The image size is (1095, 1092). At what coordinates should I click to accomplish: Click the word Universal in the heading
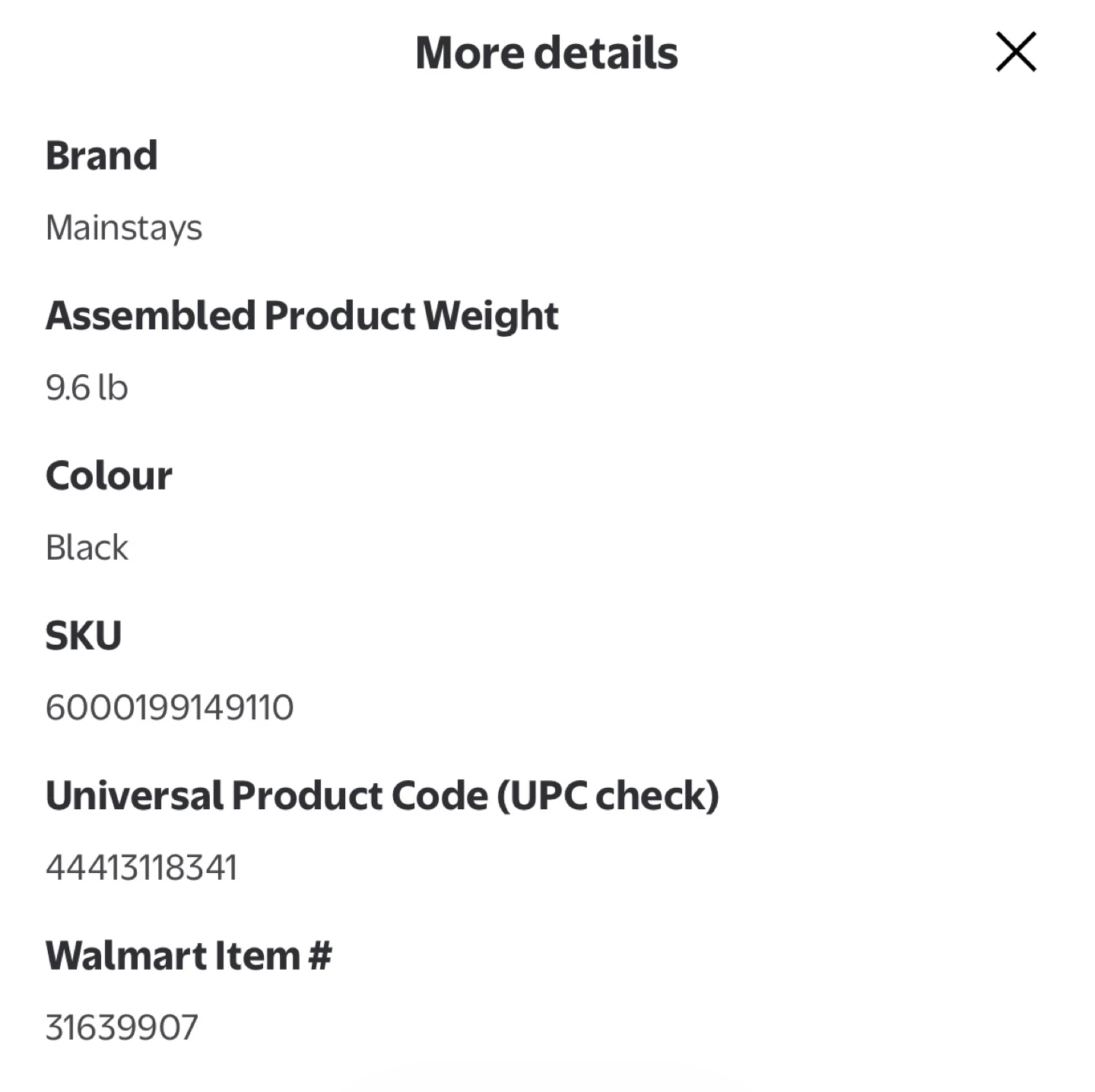[134, 796]
